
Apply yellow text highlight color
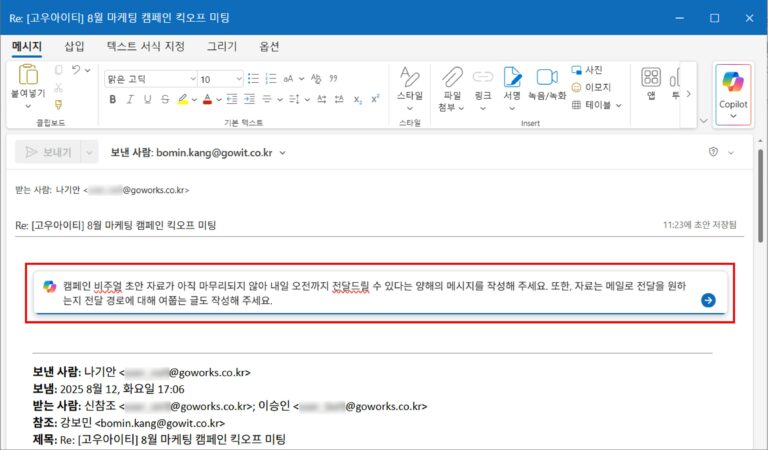click(x=183, y=99)
